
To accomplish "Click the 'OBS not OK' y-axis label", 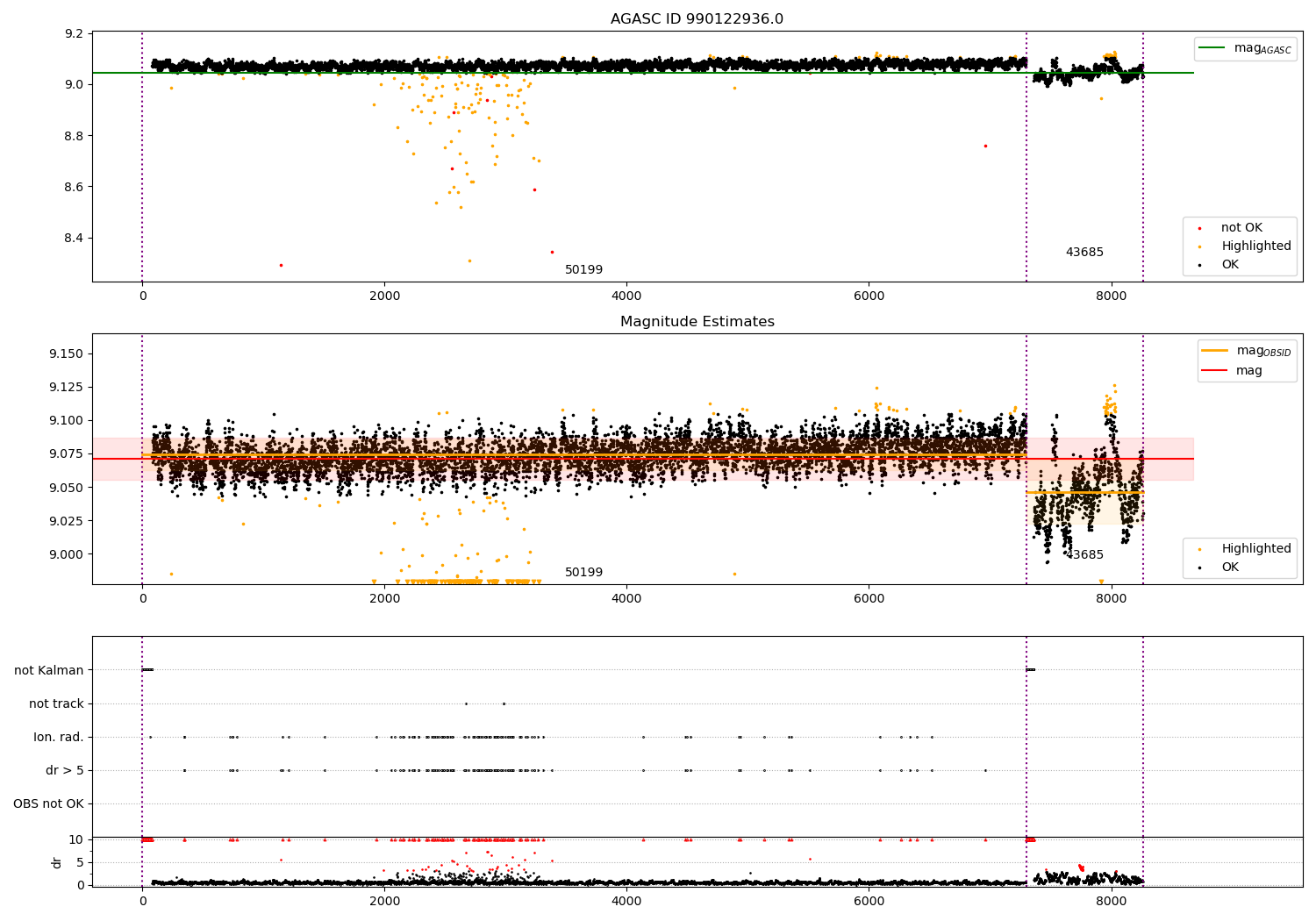I will coord(48,804).
